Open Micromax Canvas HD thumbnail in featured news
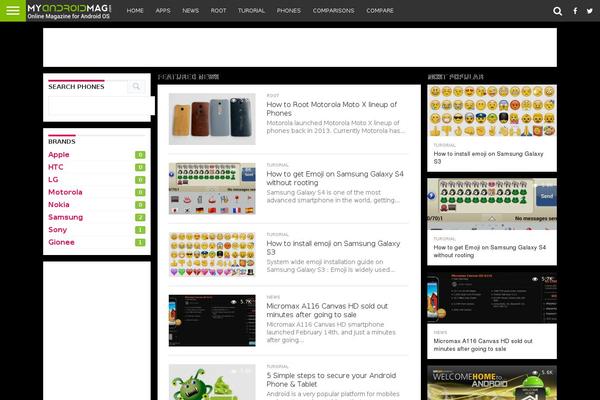 pos(212,321)
